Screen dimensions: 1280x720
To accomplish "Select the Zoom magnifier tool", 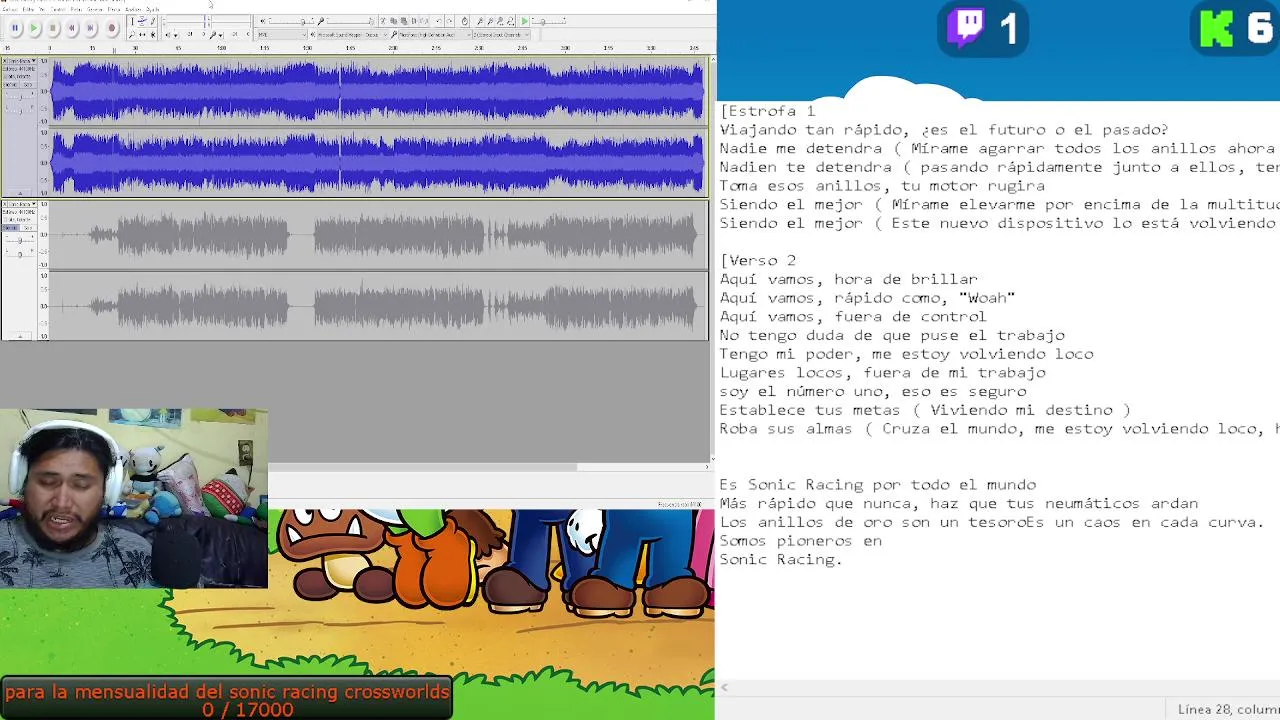I will point(131,35).
